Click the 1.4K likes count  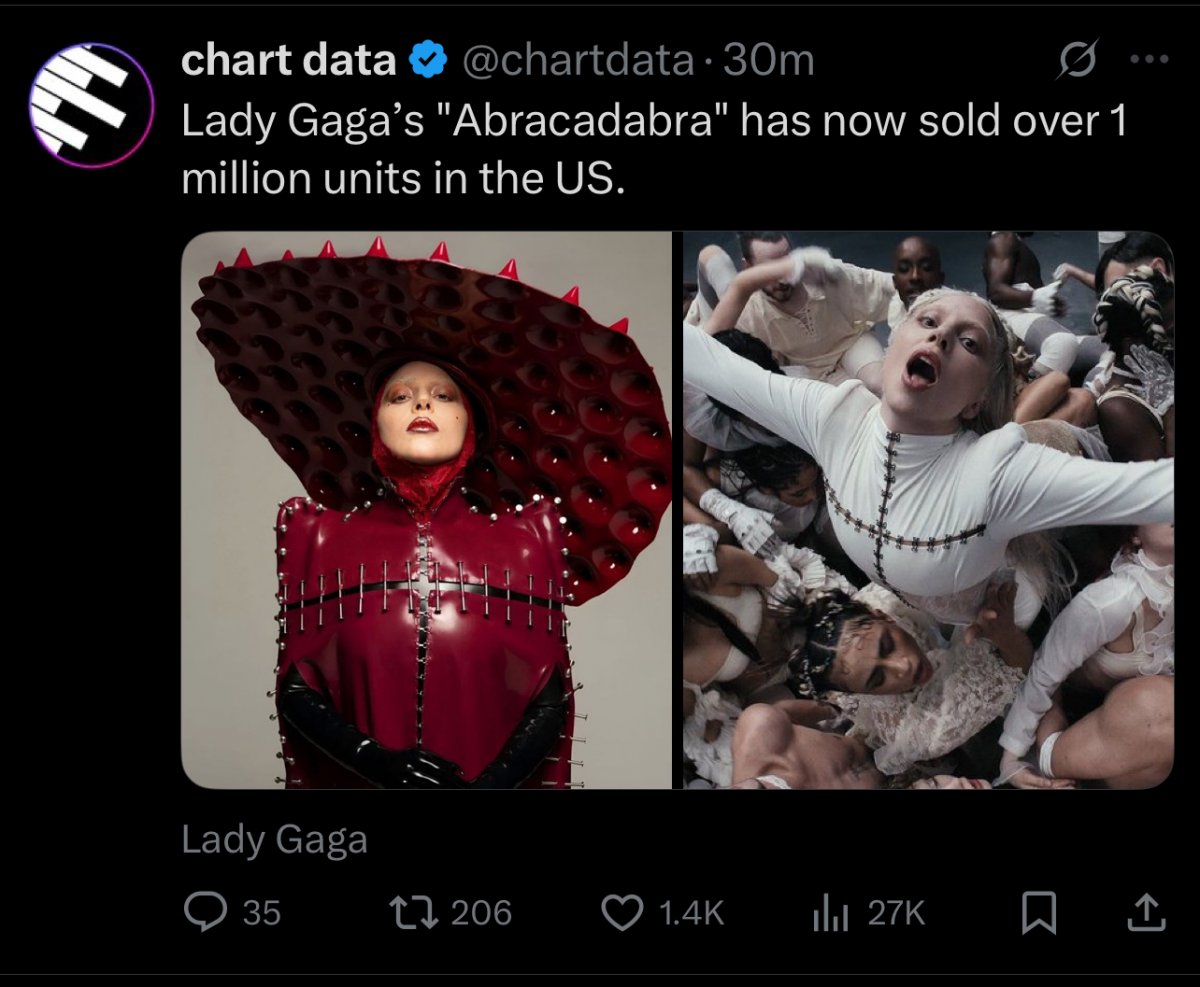pyautogui.click(x=691, y=913)
